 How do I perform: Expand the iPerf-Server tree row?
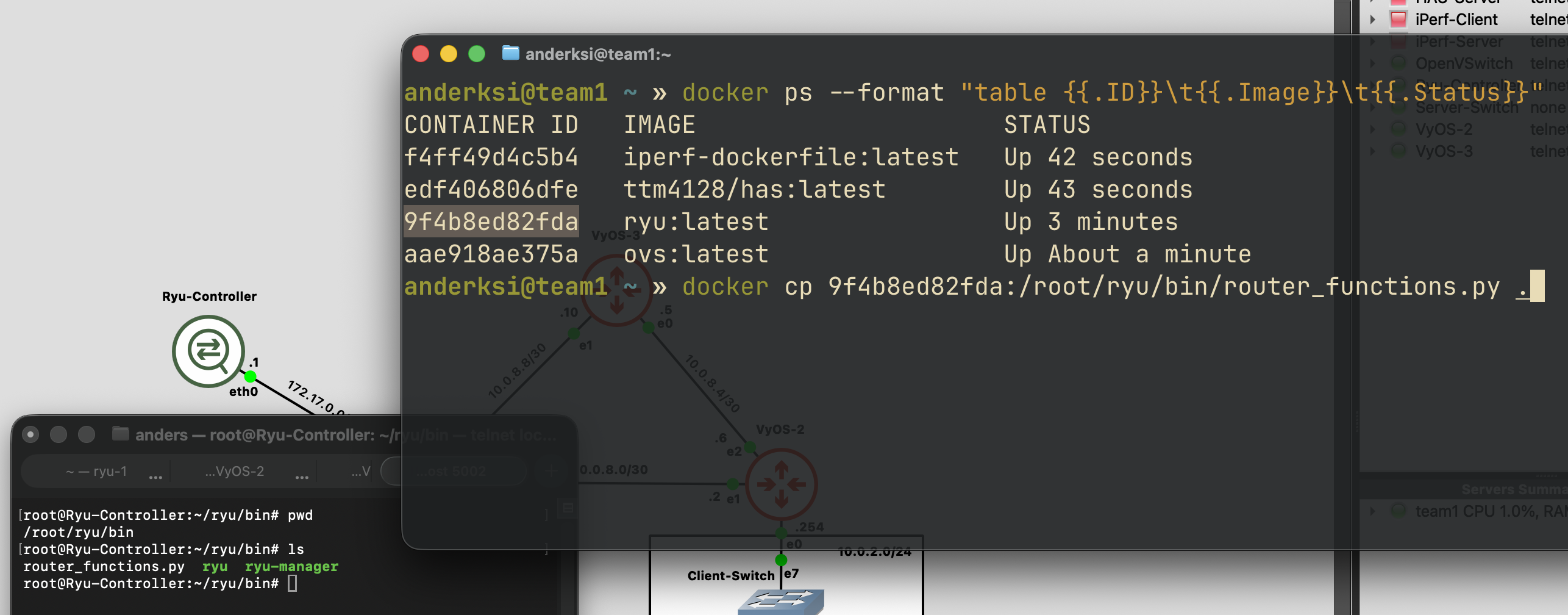tap(1372, 41)
